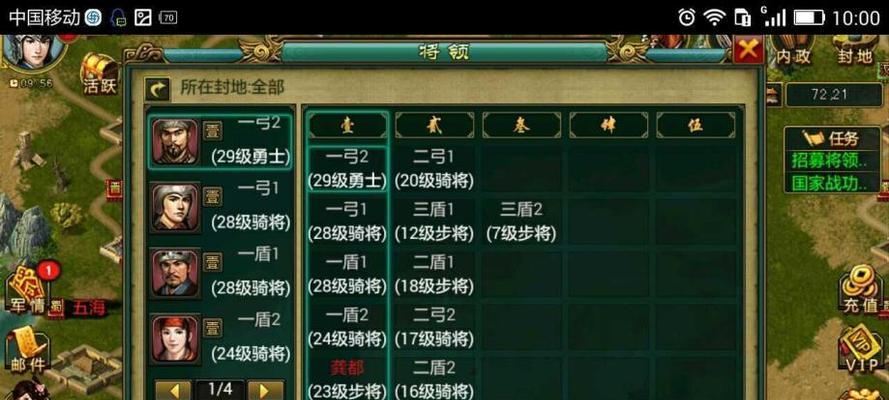Open the VIP badge icon
The width and height of the screenshot is (889, 400).
[861, 350]
